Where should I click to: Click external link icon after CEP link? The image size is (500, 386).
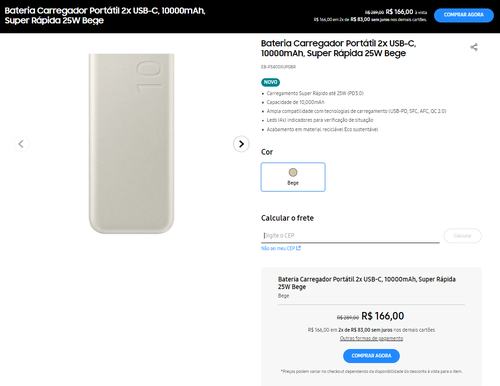(x=299, y=248)
